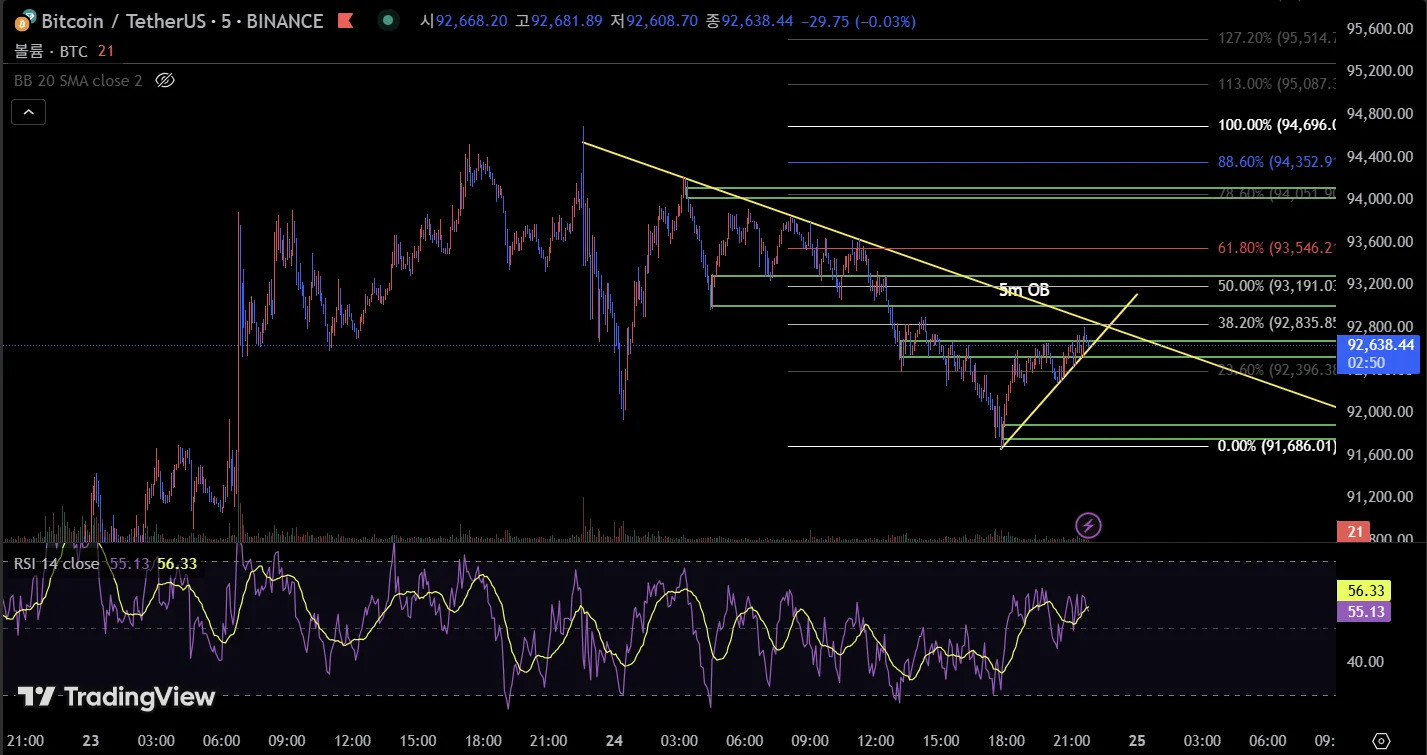Image resolution: width=1427 pixels, height=755 pixels.
Task: Open chart settings hexagon icon
Action: click(x=1381, y=741)
